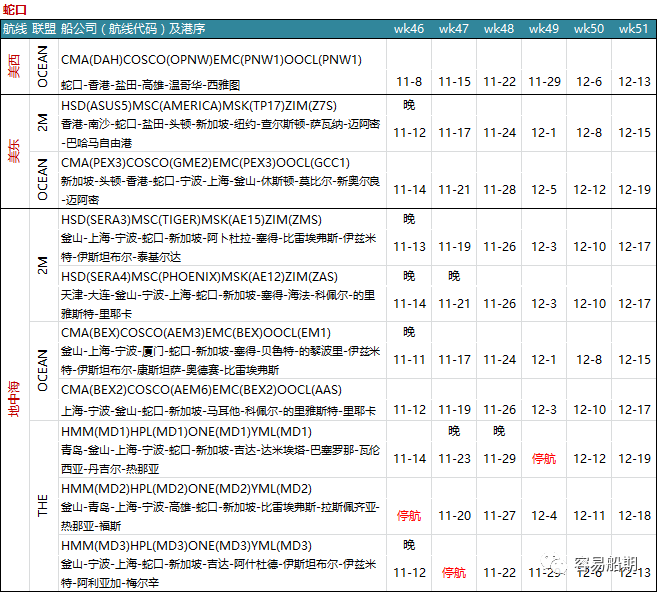Image resolution: width=658 pixels, height=593 pixels.
Task: Select the THE alliance cell
Action: coord(43,505)
